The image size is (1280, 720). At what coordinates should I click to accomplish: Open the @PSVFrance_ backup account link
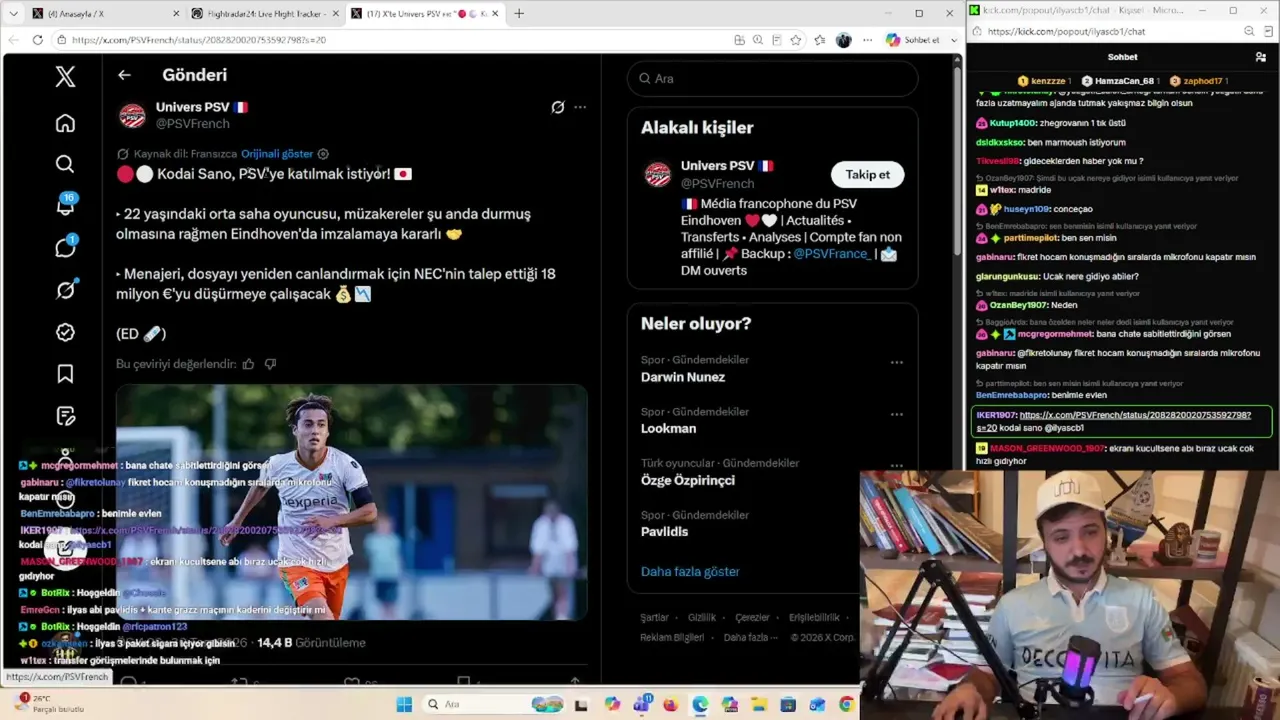(834, 254)
